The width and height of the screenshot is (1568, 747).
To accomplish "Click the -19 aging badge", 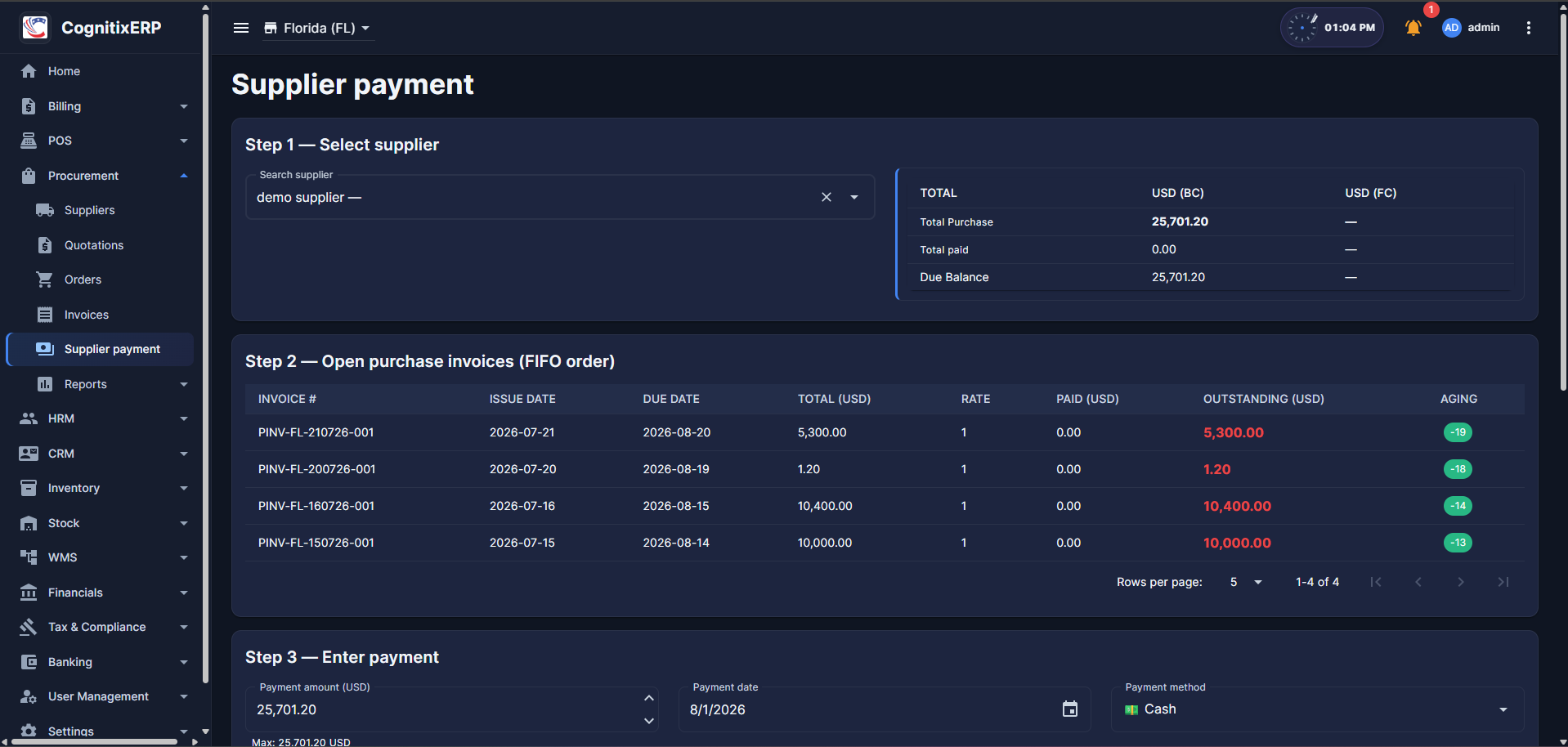I will [1458, 432].
